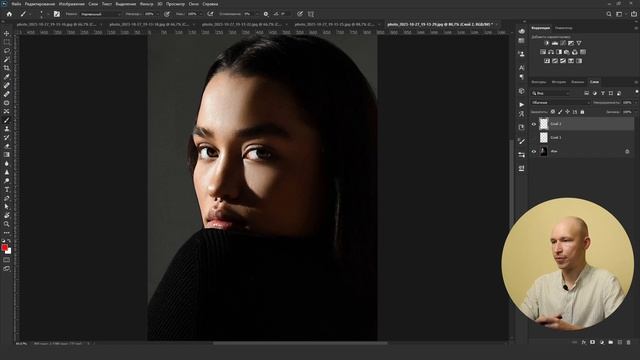Add a Brightness/Contrast adjustment

(x=547, y=43)
